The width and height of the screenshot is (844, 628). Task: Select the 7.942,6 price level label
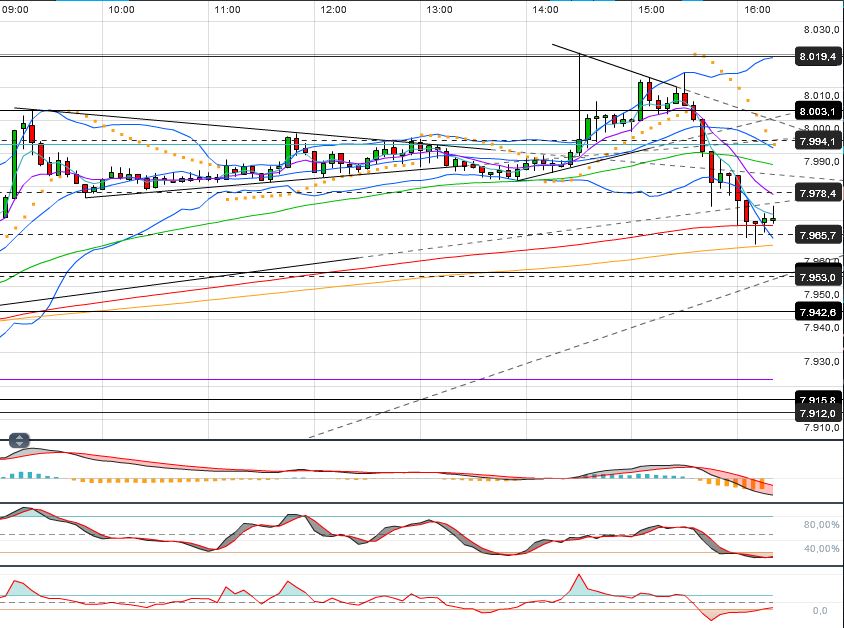coord(818,312)
